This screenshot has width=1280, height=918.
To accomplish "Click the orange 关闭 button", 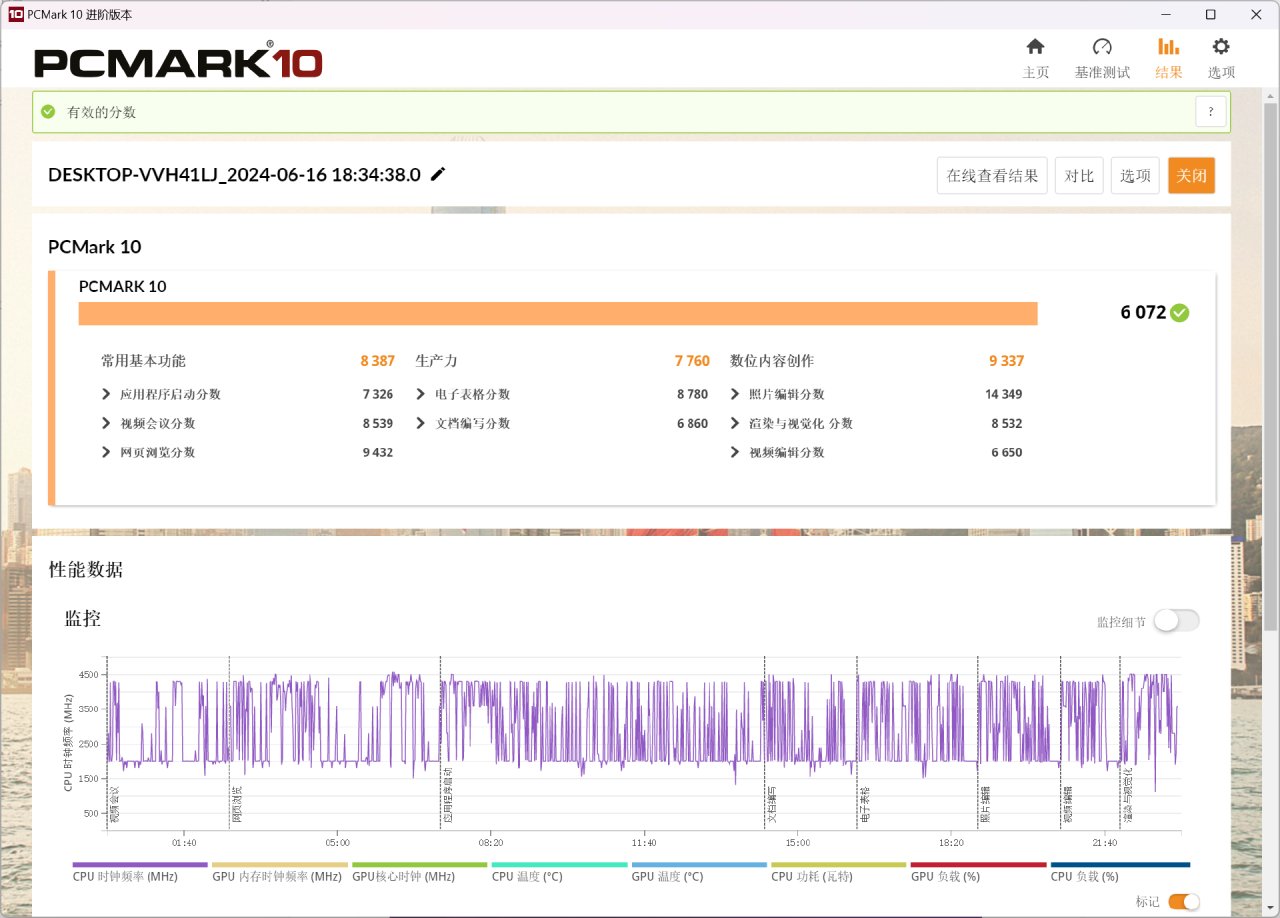I will pos(1191,175).
